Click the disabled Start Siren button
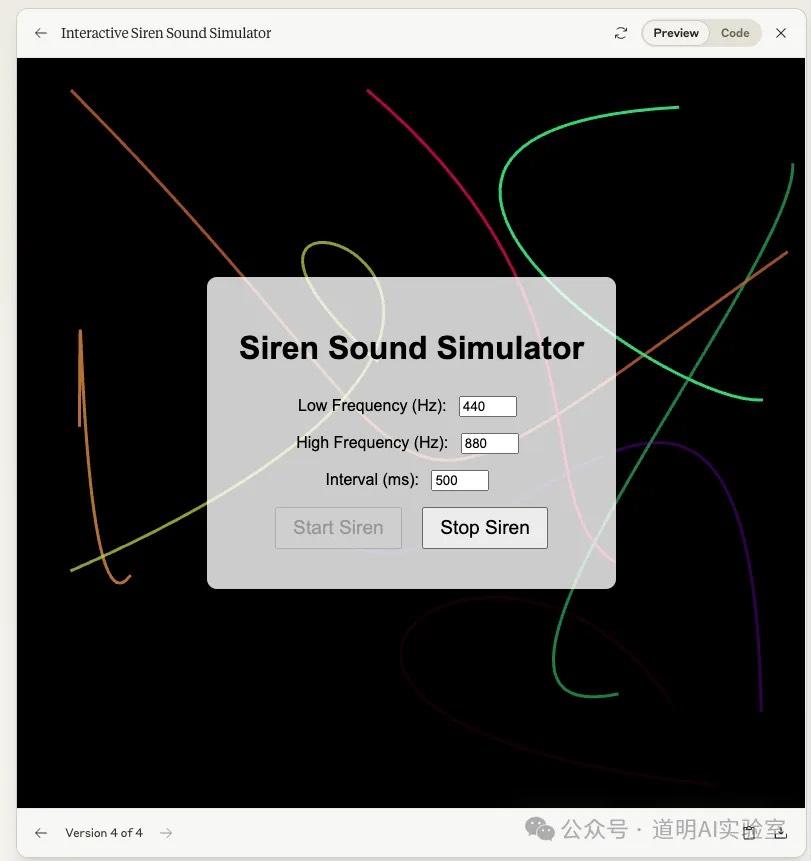811x861 pixels. (338, 526)
